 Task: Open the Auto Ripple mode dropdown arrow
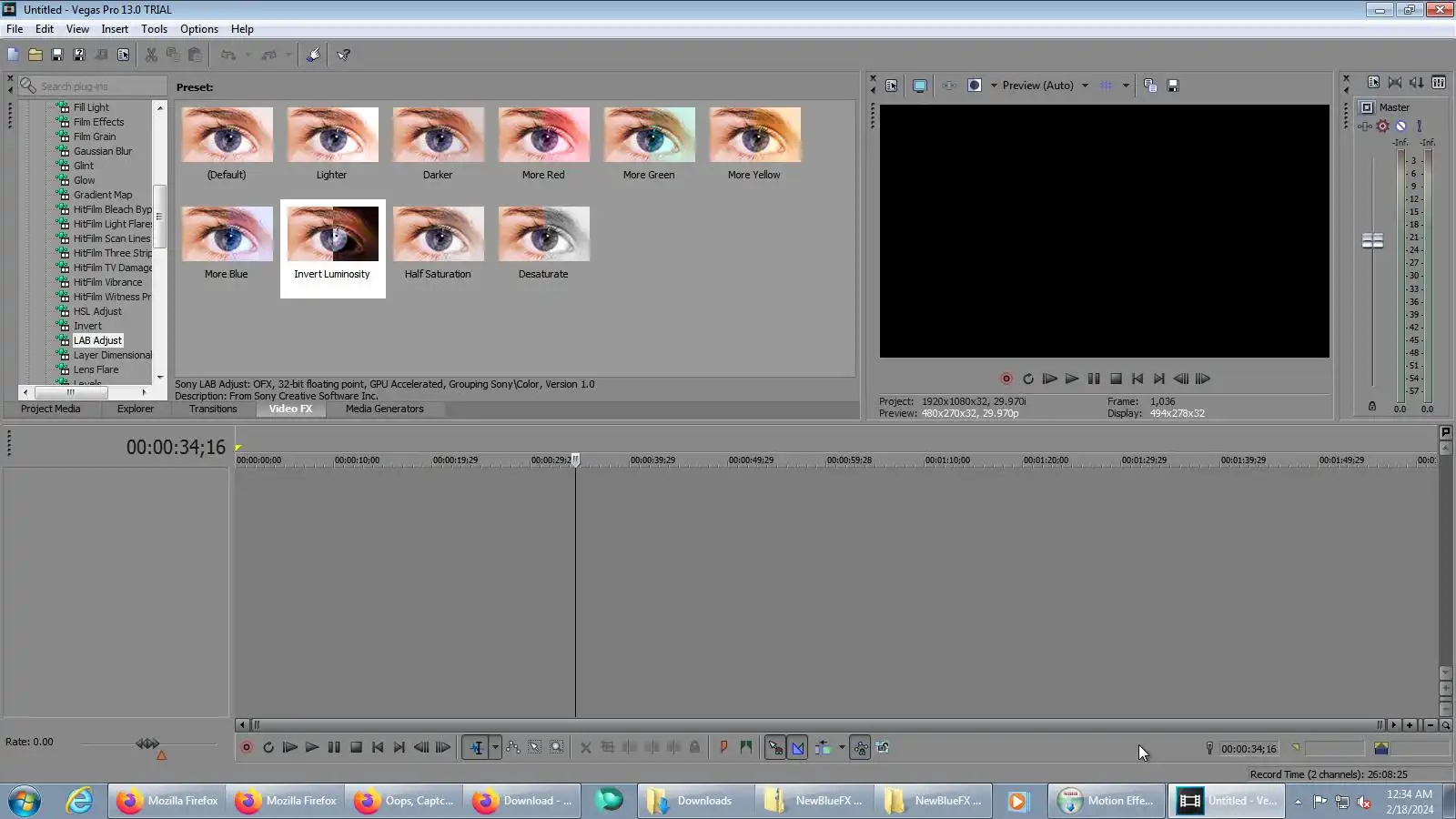click(x=842, y=748)
